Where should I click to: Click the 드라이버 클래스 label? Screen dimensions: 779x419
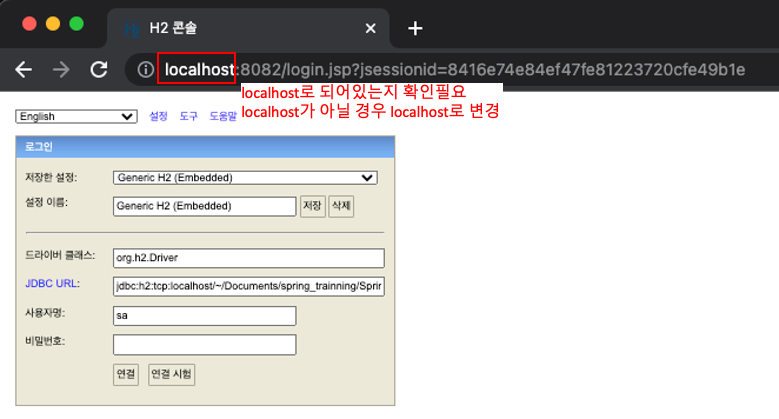60,255
